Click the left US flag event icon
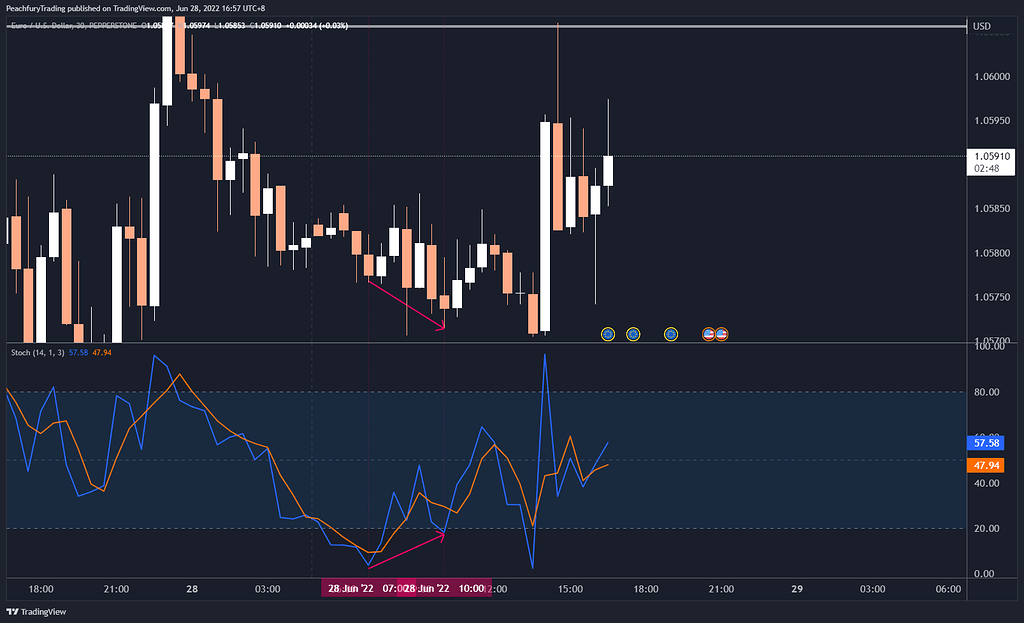The width and height of the screenshot is (1024, 623). (709, 333)
